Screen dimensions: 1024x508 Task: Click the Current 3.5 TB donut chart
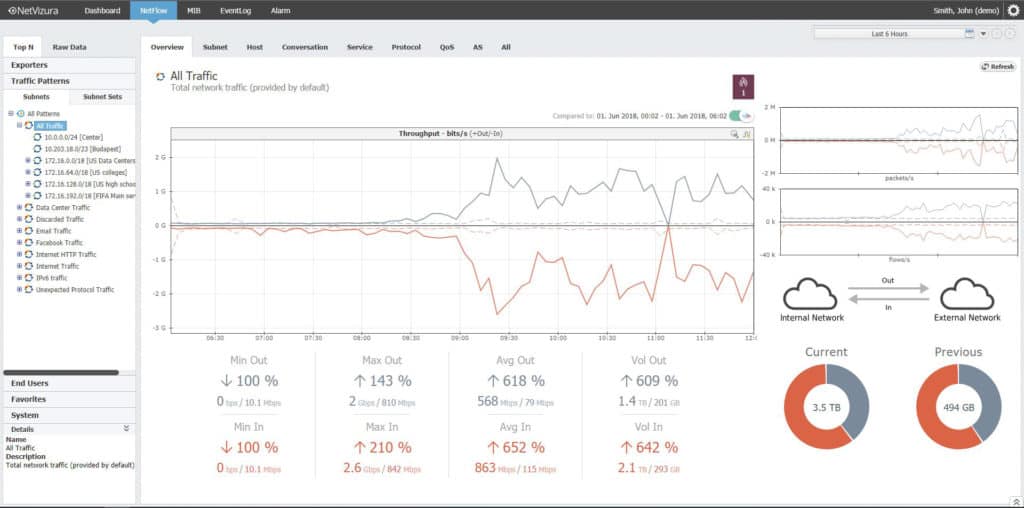pos(826,406)
